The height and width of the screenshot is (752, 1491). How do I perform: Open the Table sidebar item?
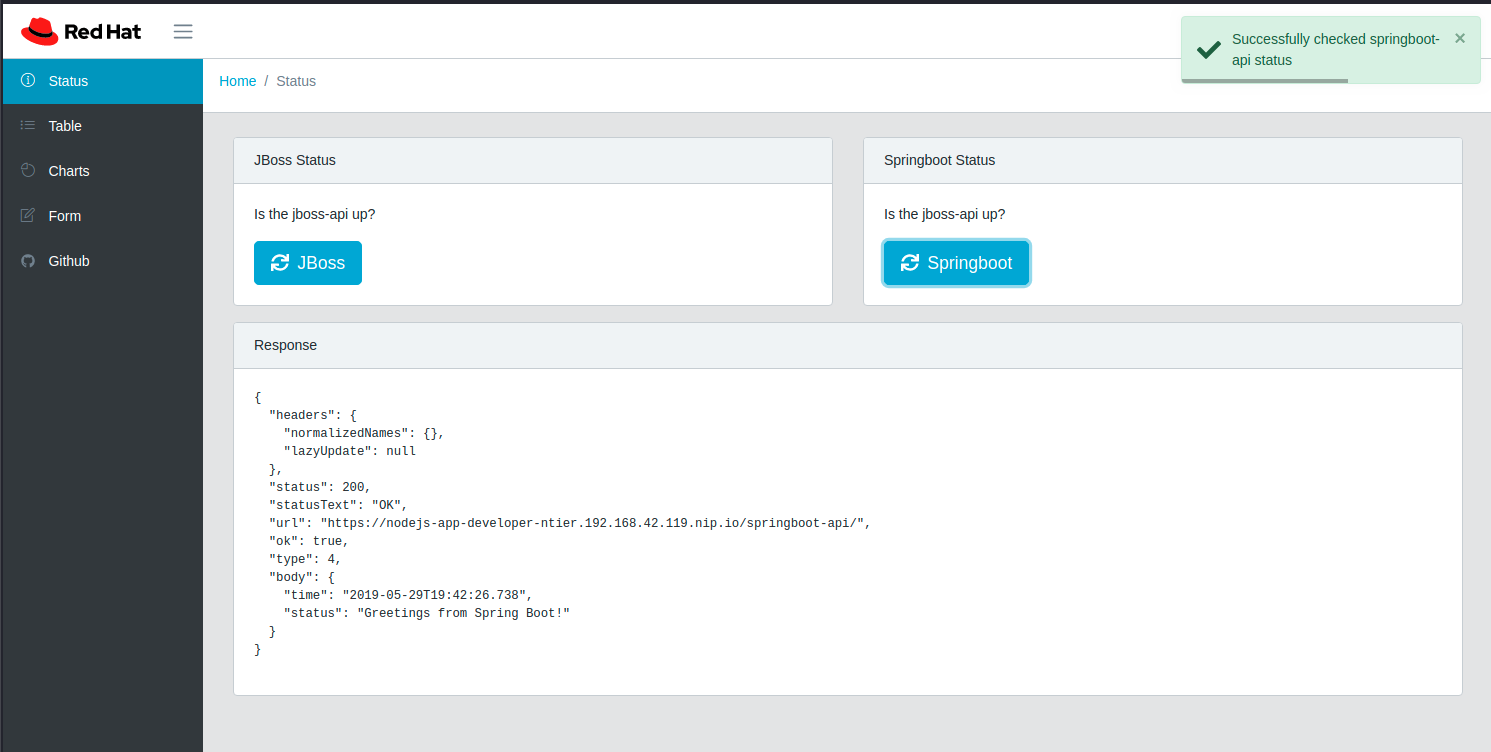pyautogui.click(x=103, y=126)
